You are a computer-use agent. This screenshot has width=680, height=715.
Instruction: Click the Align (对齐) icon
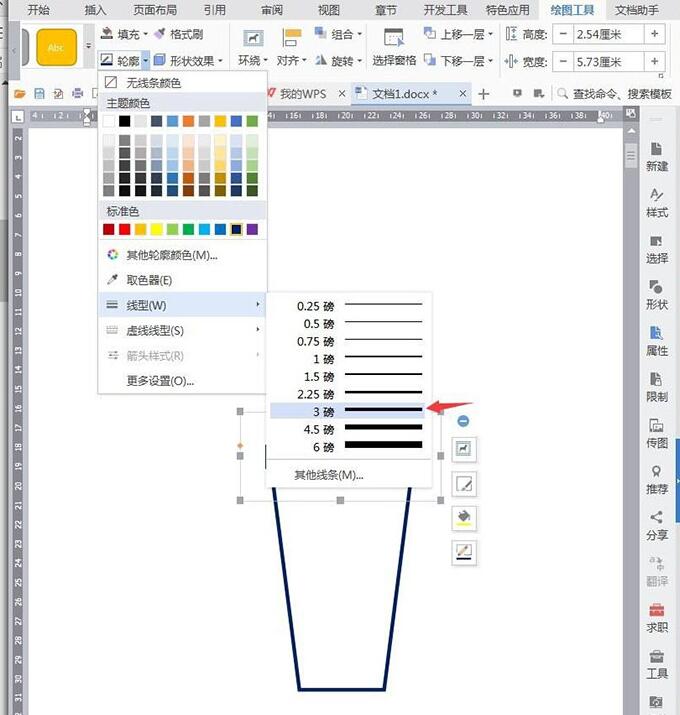click(292, 38)
